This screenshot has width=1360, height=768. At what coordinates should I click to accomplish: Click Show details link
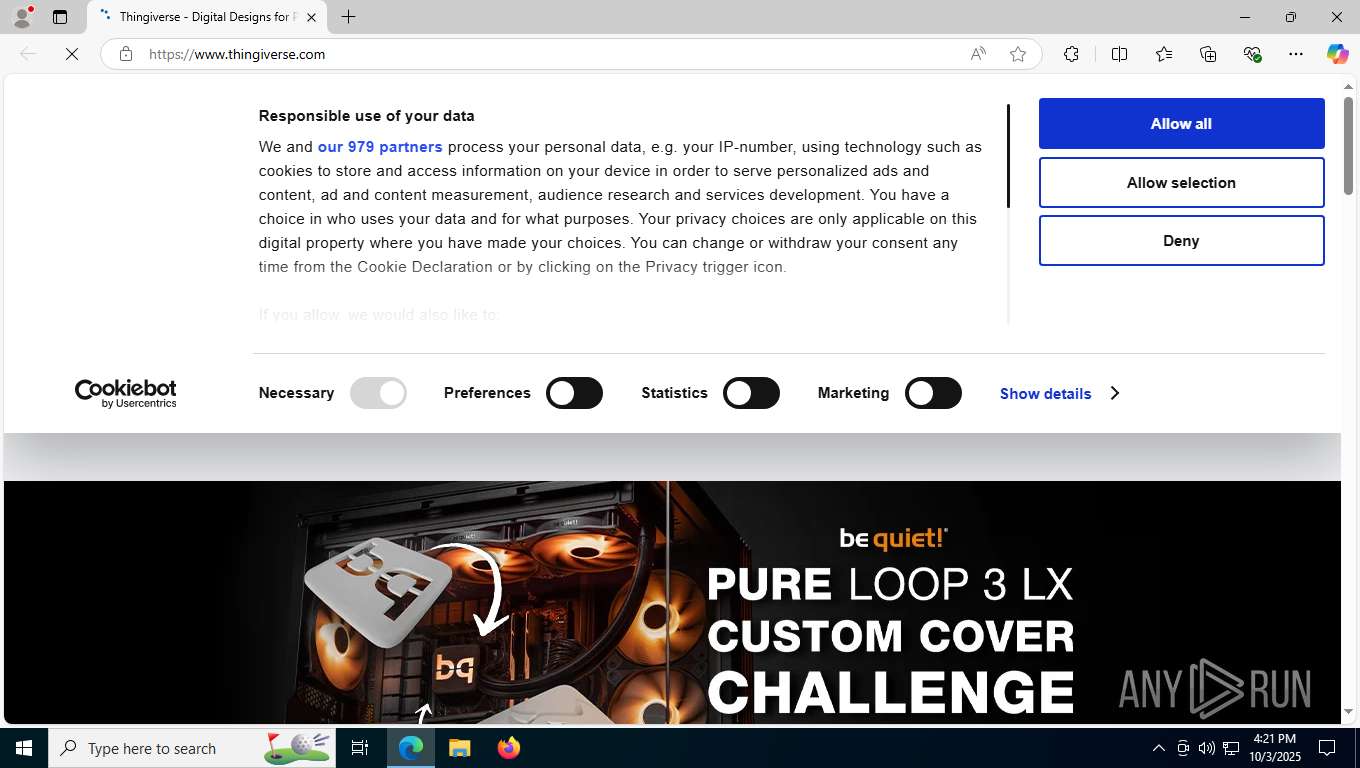(x=1045, y=393)
